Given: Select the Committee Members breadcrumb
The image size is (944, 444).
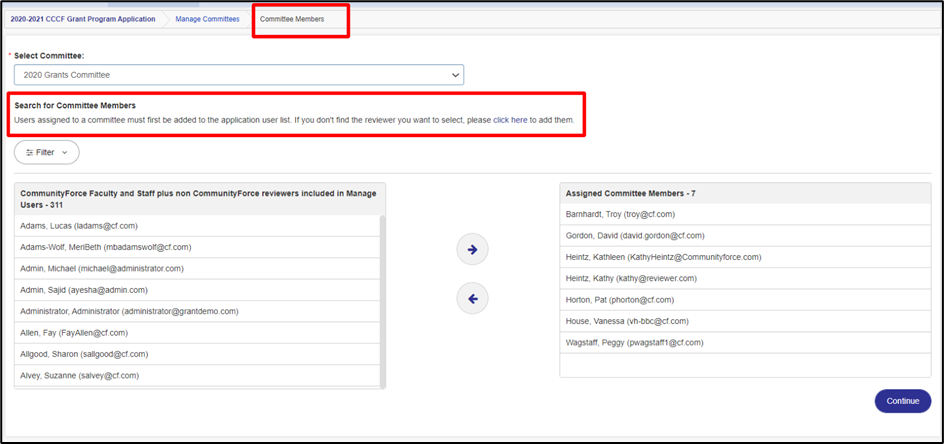Looking at the screenshot, I should point(292,19).
